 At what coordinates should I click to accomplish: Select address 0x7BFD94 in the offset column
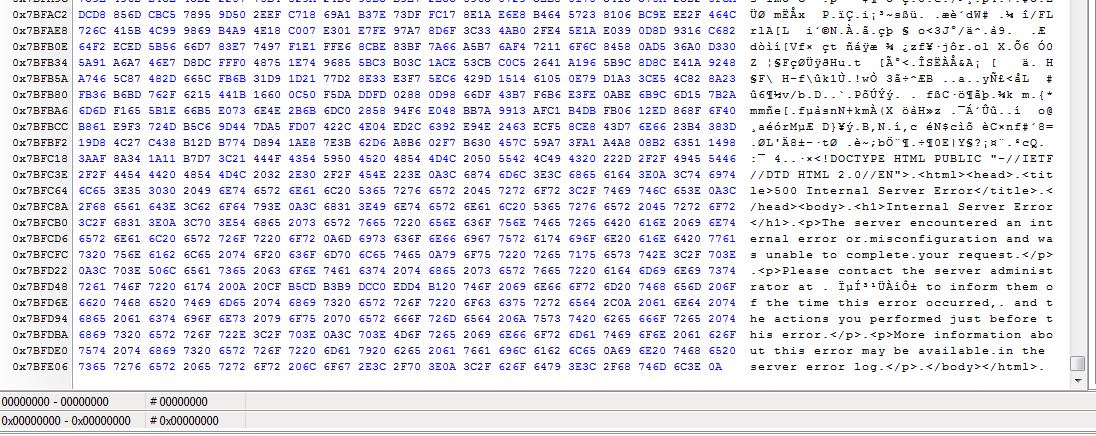click(40, 319)
